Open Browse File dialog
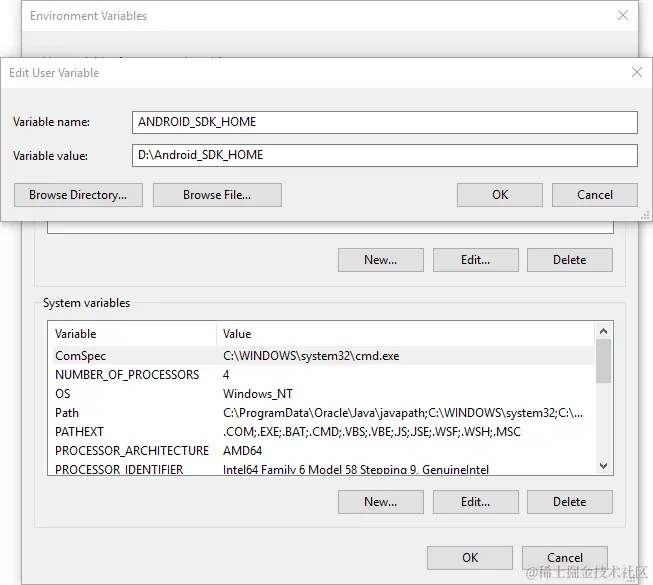The height and width of the screenshot is (585, 653). coord(217,195)
